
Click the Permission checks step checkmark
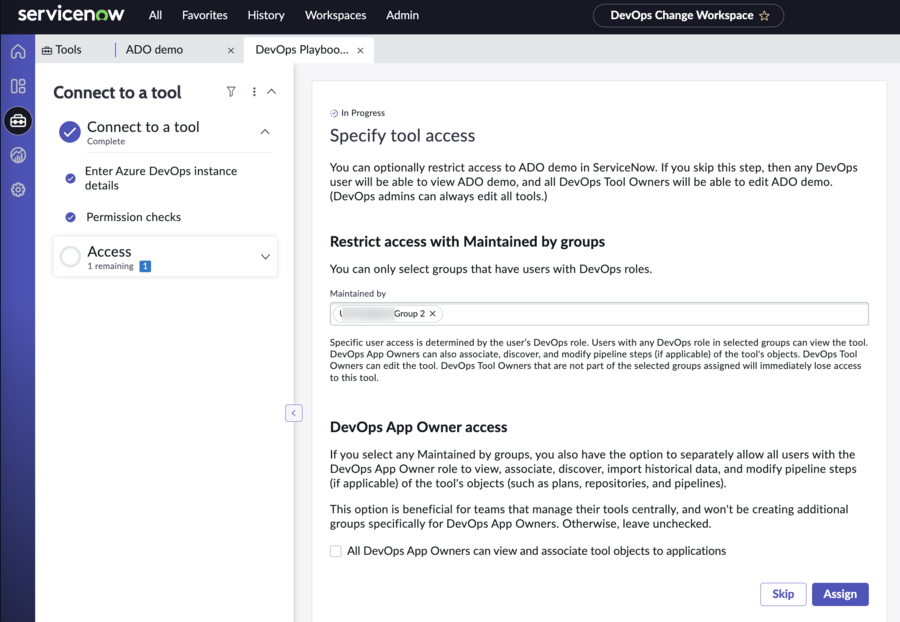pos(71,217)
